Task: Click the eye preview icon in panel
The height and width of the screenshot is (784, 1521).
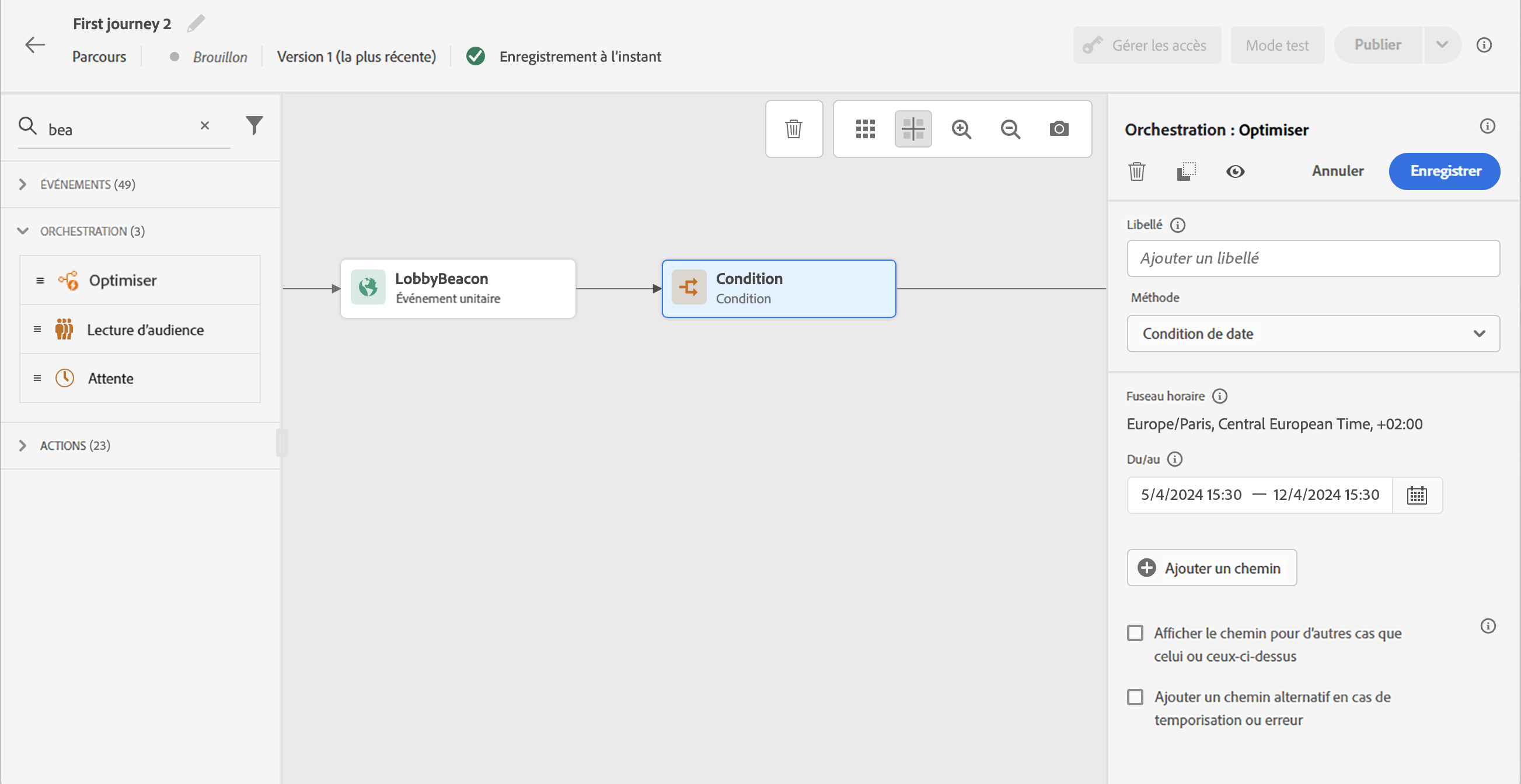Action: [x=1234, y=171]
